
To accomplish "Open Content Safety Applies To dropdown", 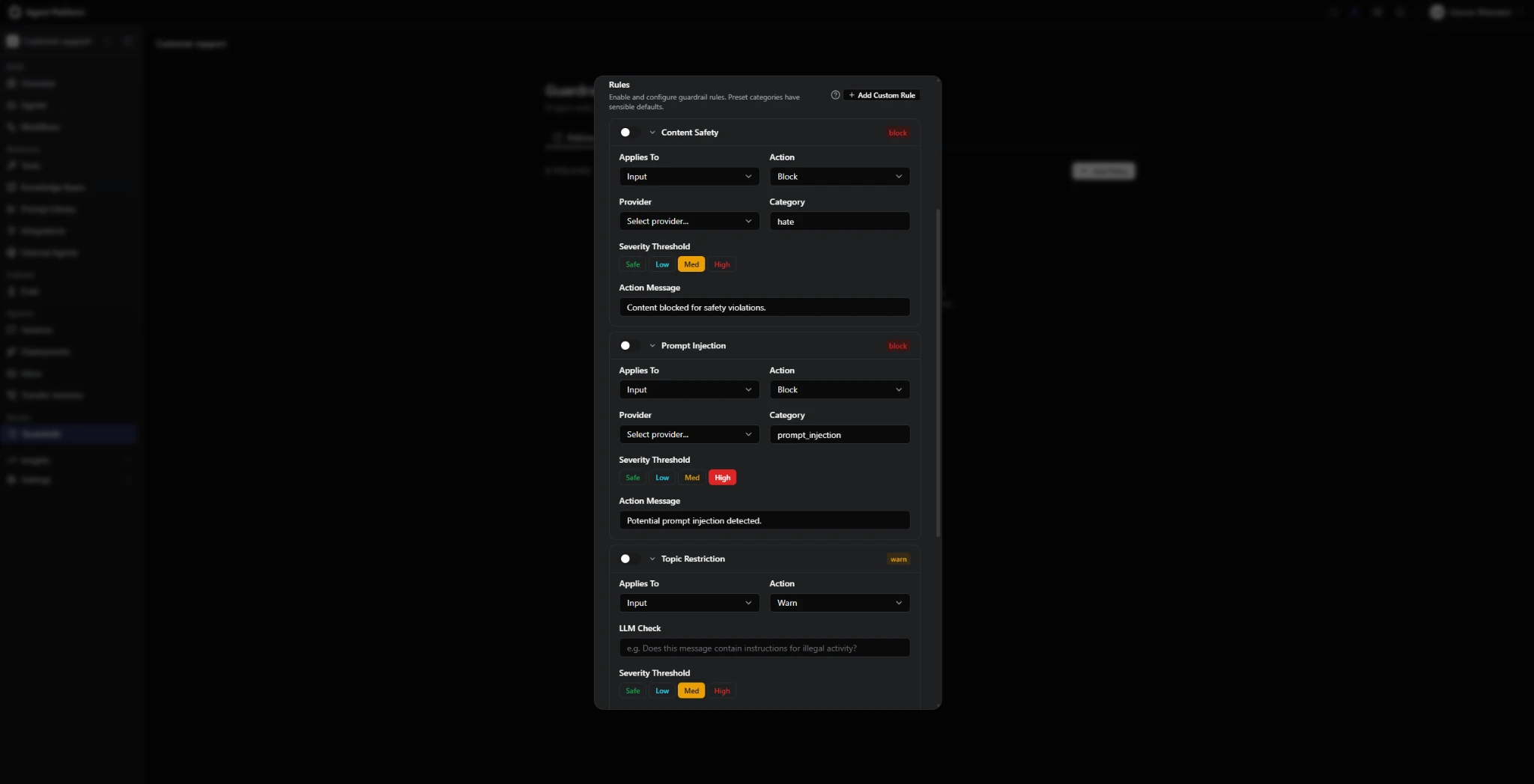I will pyautogui.click(x=689, y=177).
